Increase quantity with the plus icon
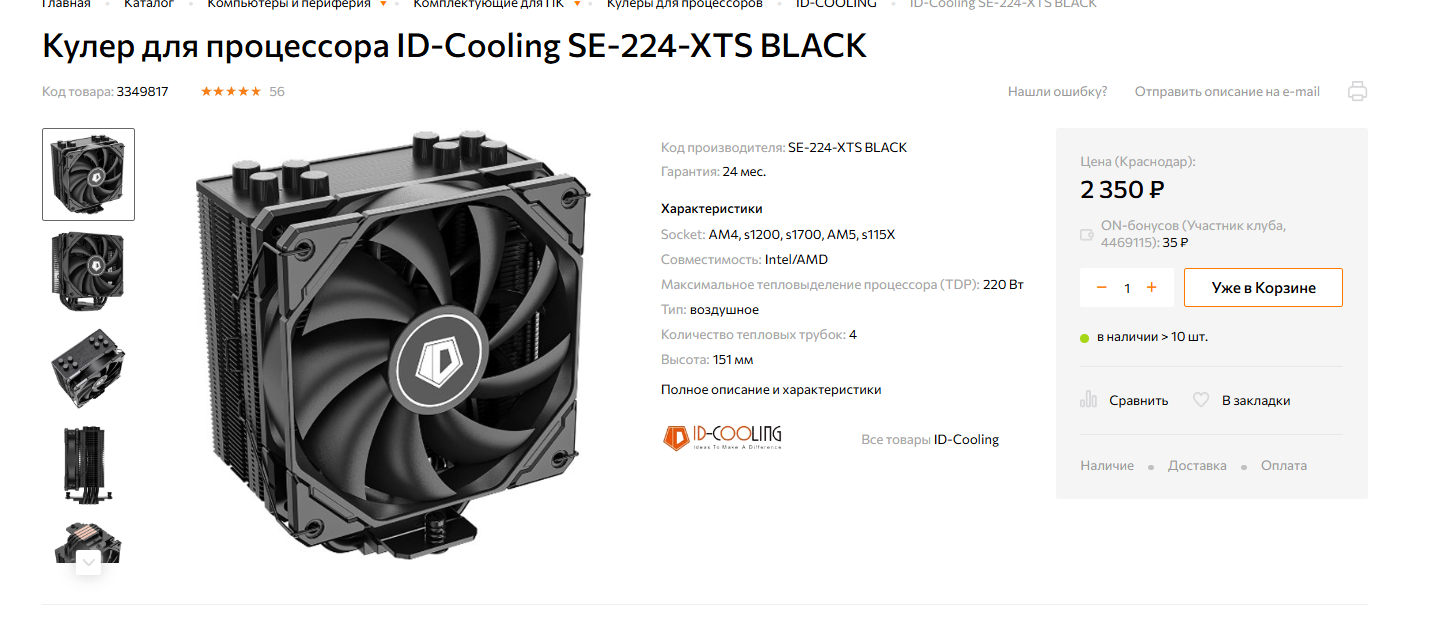 pos(1151,287)
